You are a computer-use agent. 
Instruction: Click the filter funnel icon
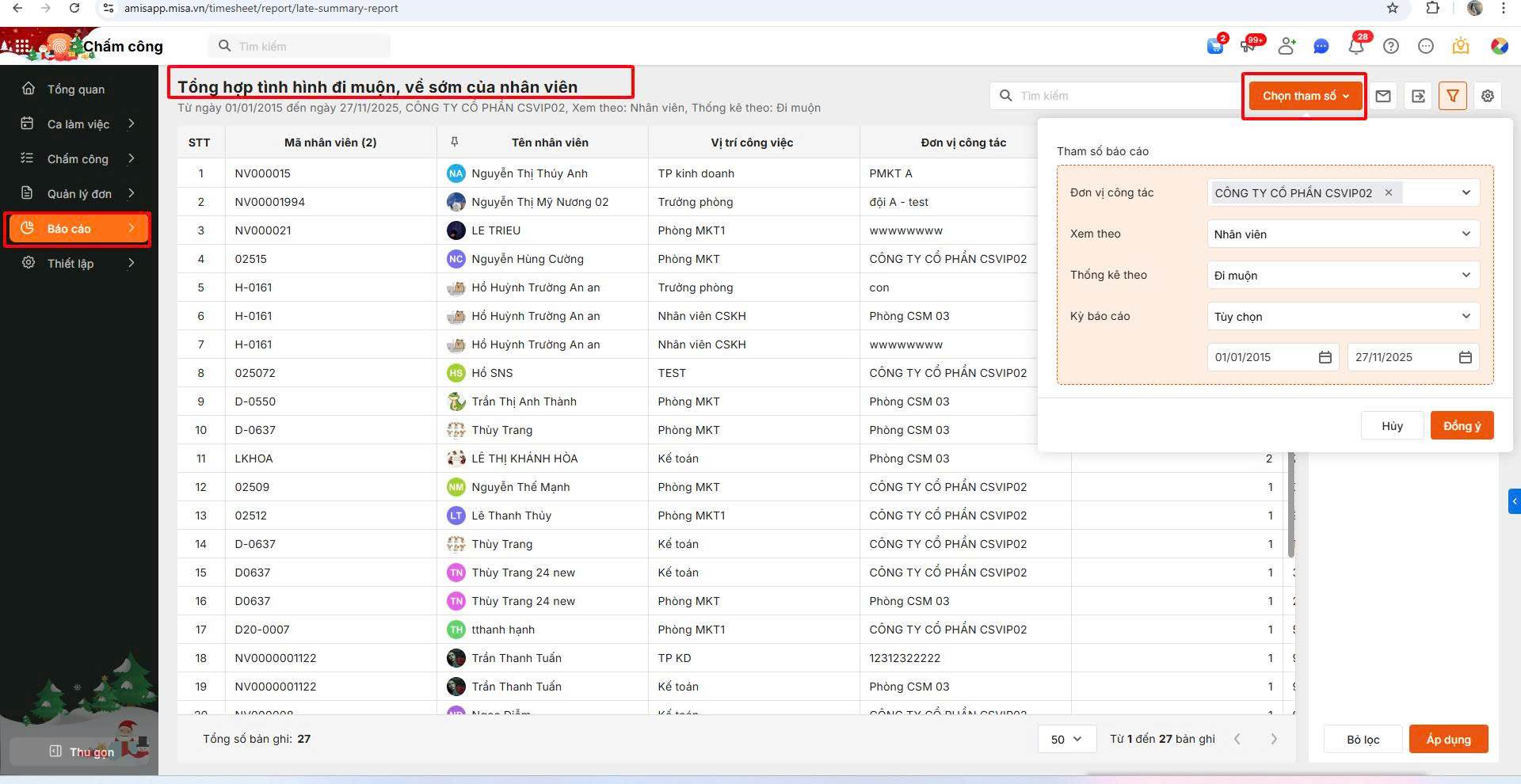point(1452,96)
